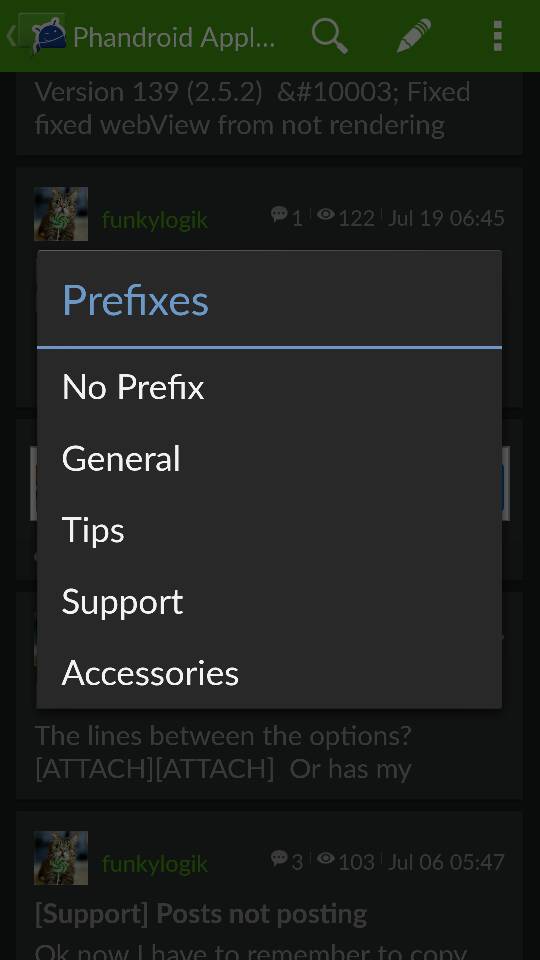Image resolution: width=540 pixels, height=960 pixels.
Task: Tap the eye views icon showing 122
Action: point(326,214)
